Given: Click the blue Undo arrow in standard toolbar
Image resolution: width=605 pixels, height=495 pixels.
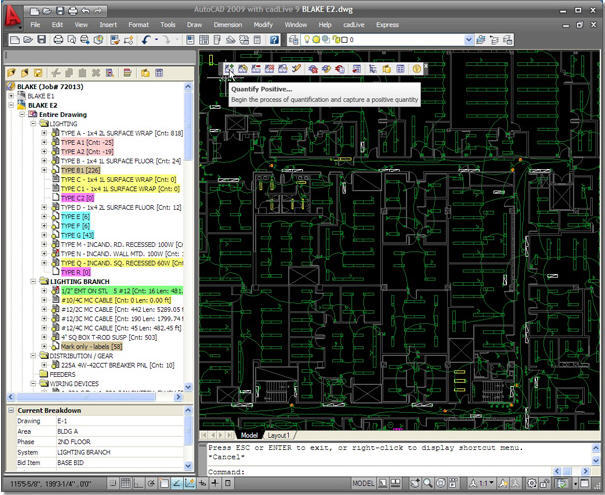Looking at the screenshot, I should click(146, 40).
